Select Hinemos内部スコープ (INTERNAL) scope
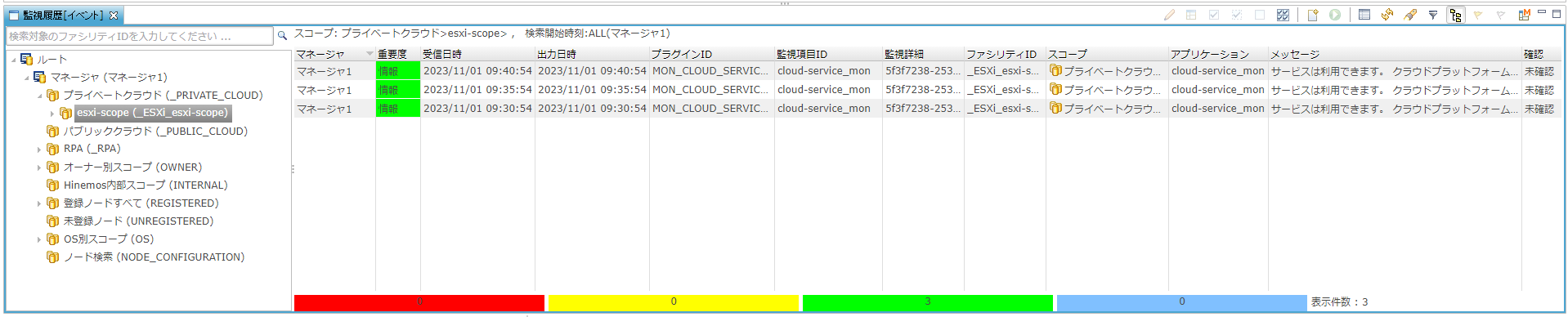The height and width of the screenshot is (317, 1568). point(146,185)
